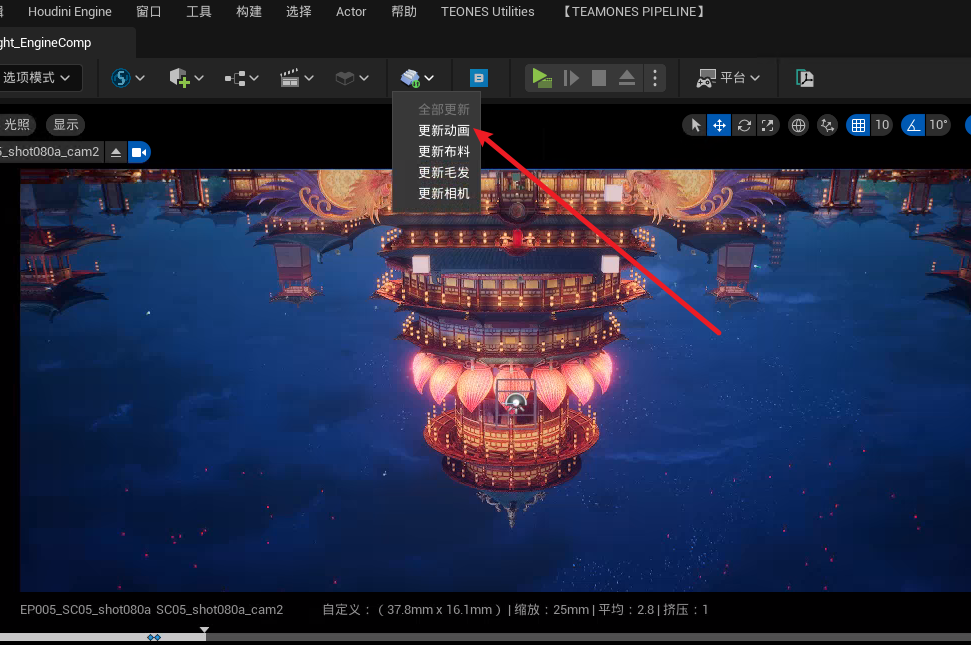Activate the rotate tool
971x645 pixels.
coord(744,126)
